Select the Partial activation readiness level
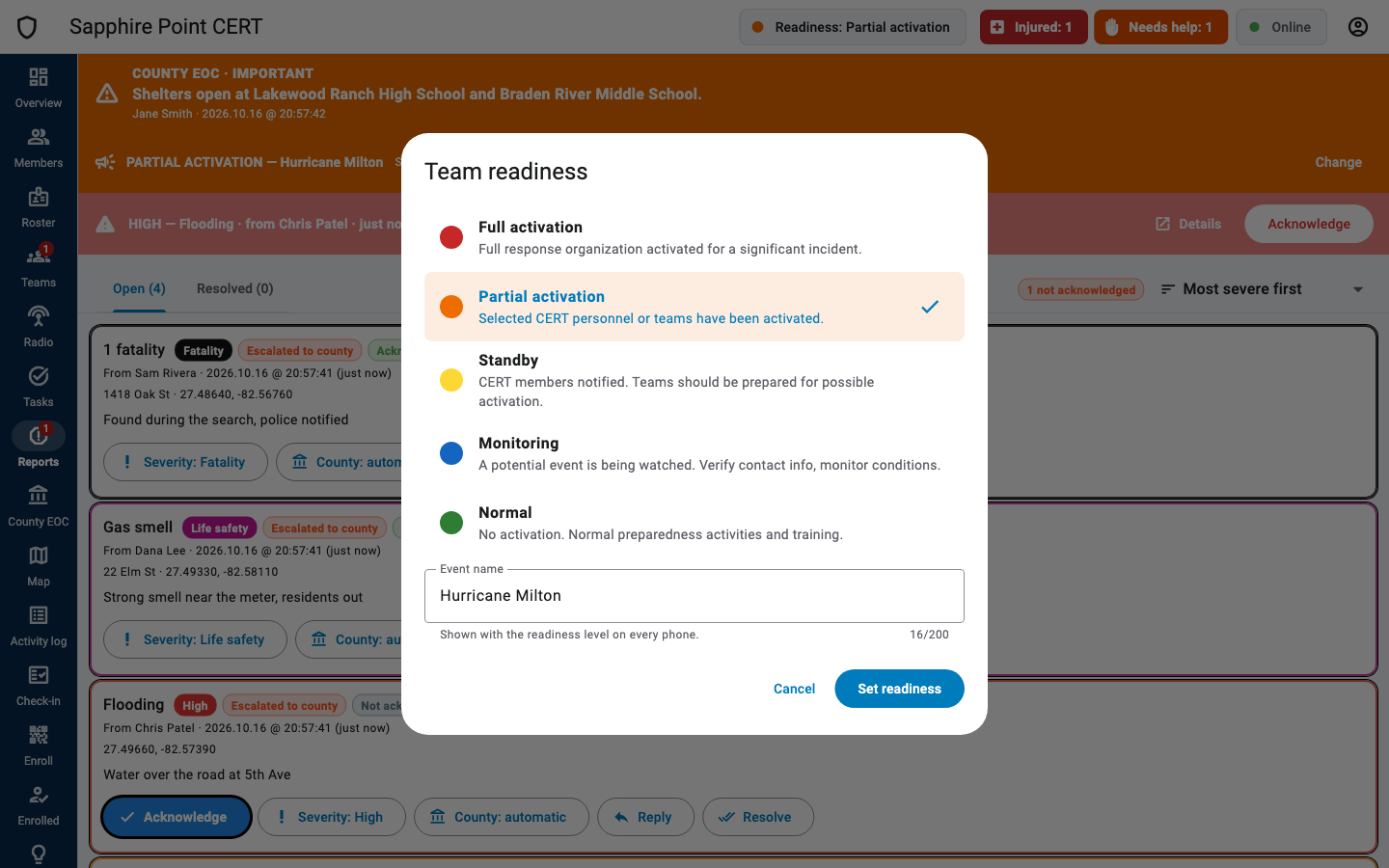The height and width of the screenshot is (868, 1389). pos(694,307)
